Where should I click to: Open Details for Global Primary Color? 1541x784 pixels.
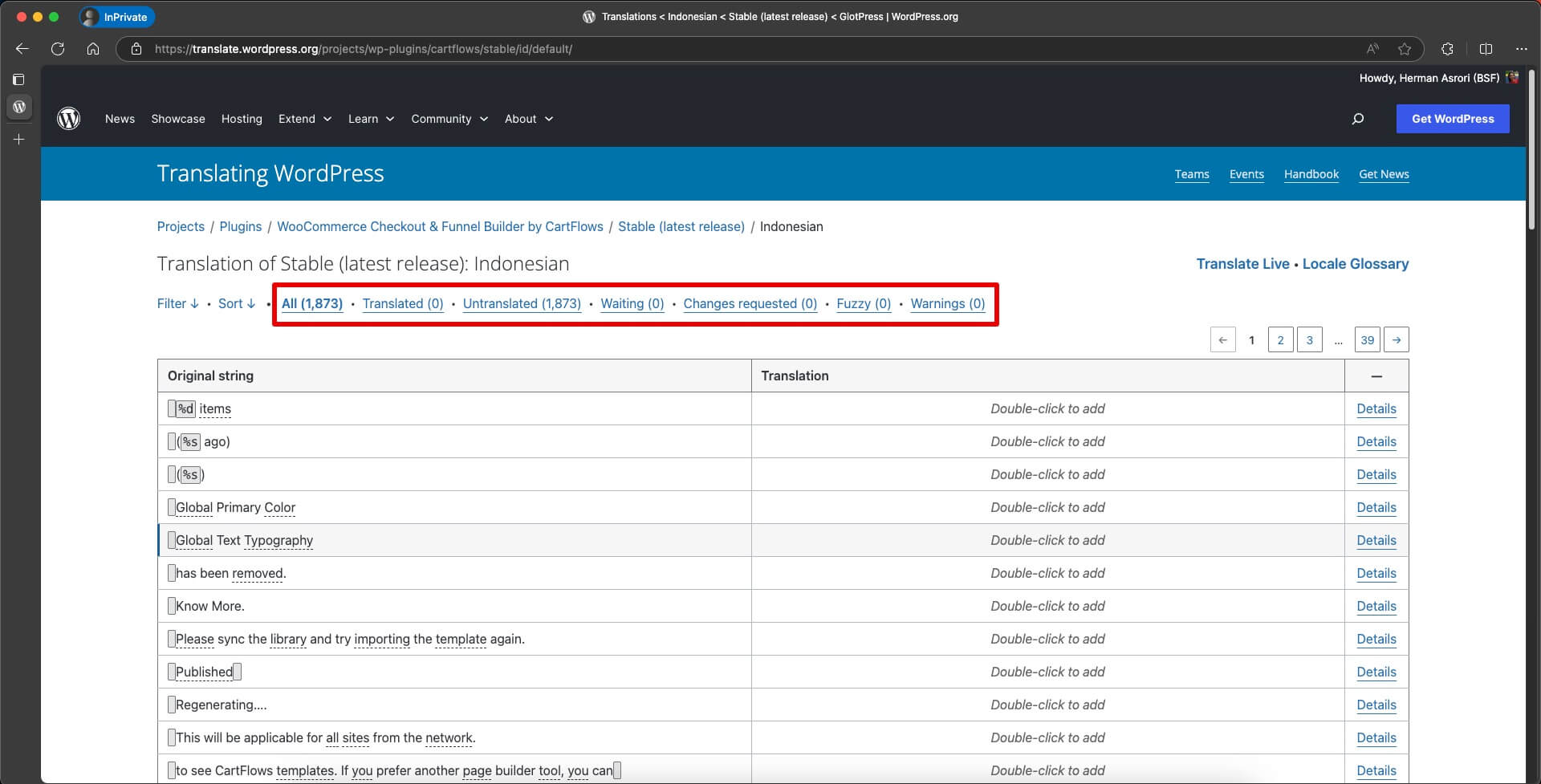1376,507
